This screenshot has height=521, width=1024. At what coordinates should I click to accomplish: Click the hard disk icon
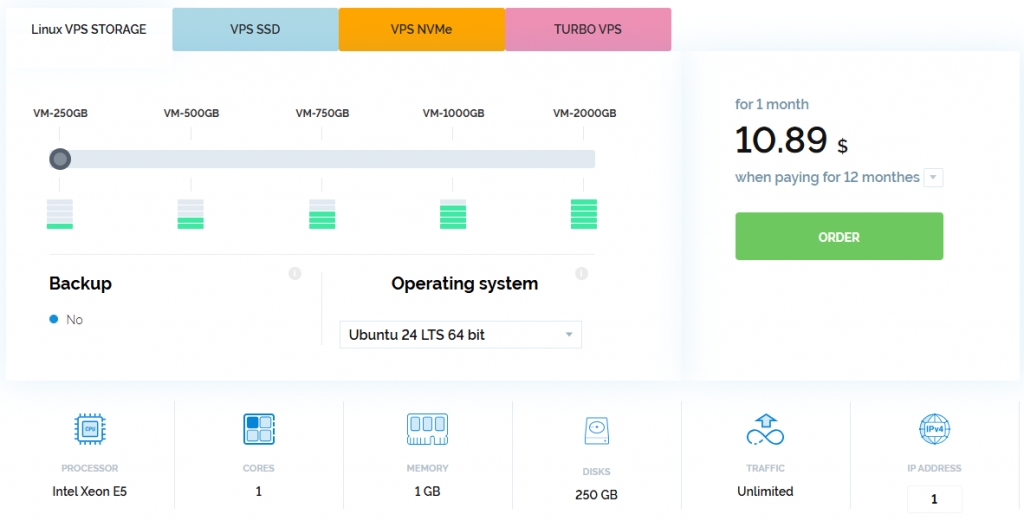tap(596, 431)
